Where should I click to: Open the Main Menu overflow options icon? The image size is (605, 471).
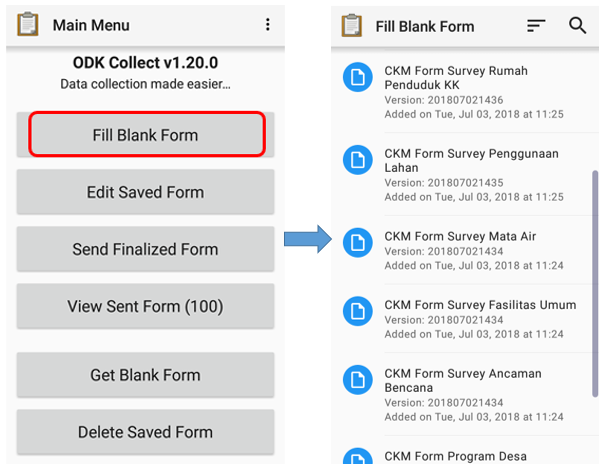[x=267, y=25]
